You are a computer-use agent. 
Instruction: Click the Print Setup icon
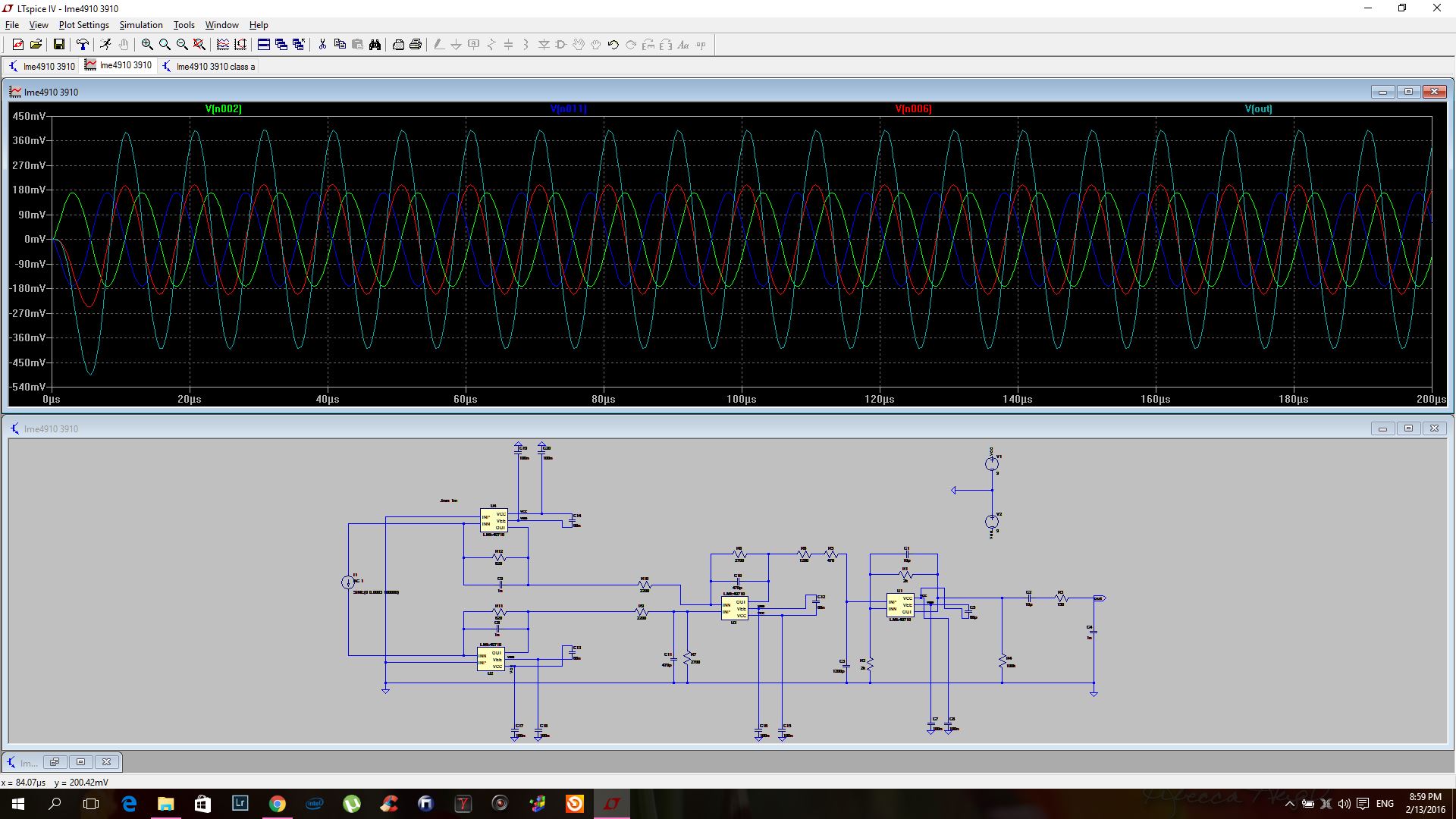click(x=398, y=45)
